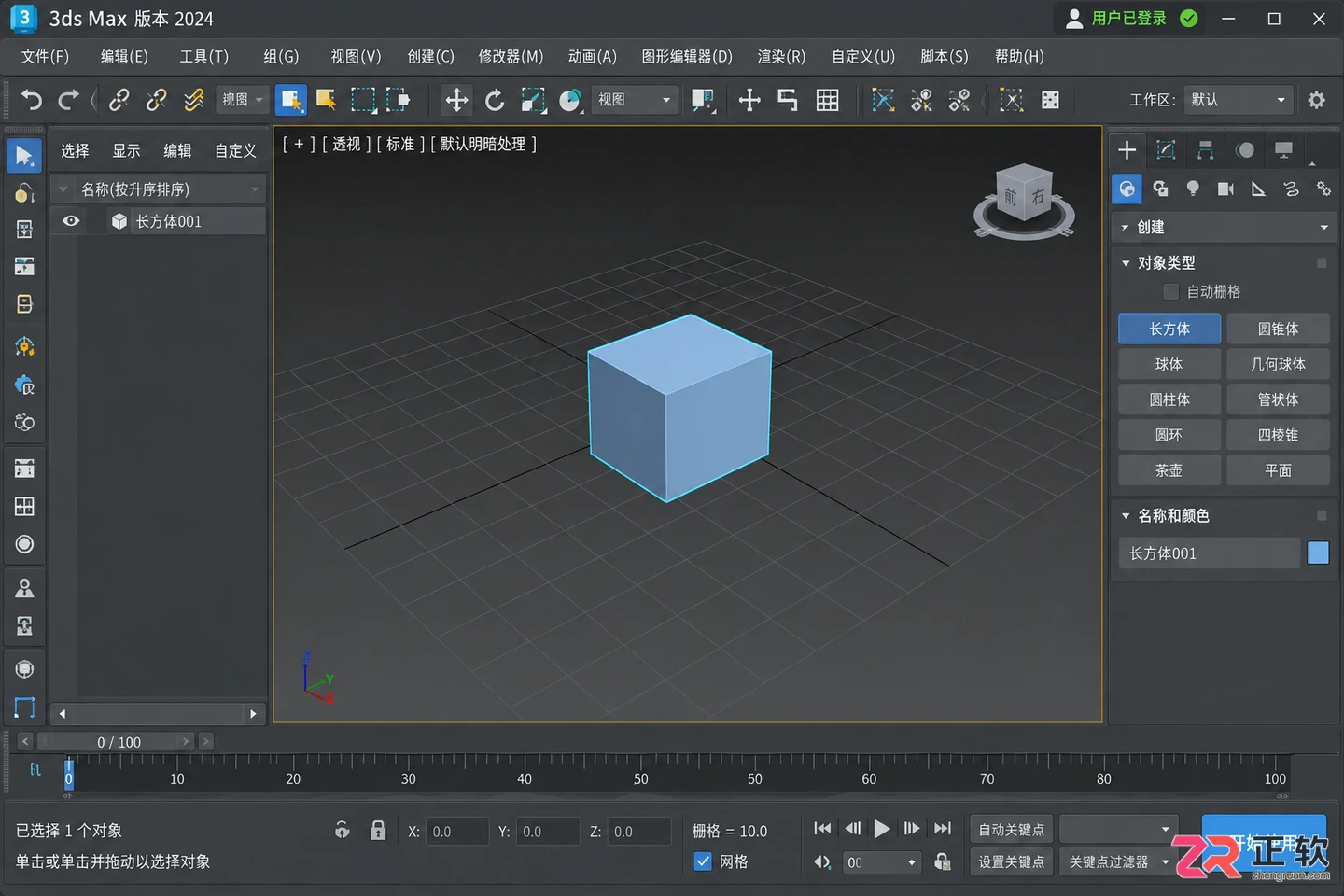Open the 图形编辑器(D) menu

click(687, 56)
